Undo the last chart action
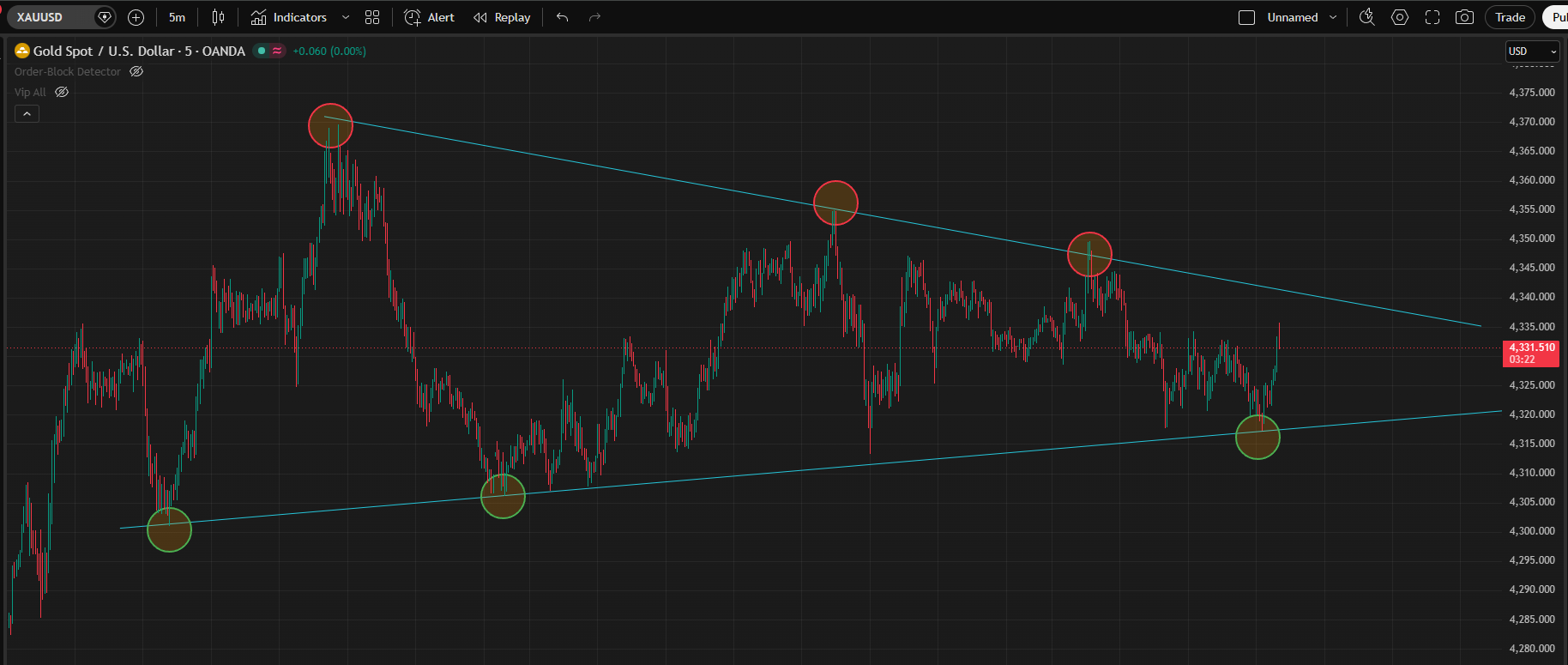 click(563, 17)
